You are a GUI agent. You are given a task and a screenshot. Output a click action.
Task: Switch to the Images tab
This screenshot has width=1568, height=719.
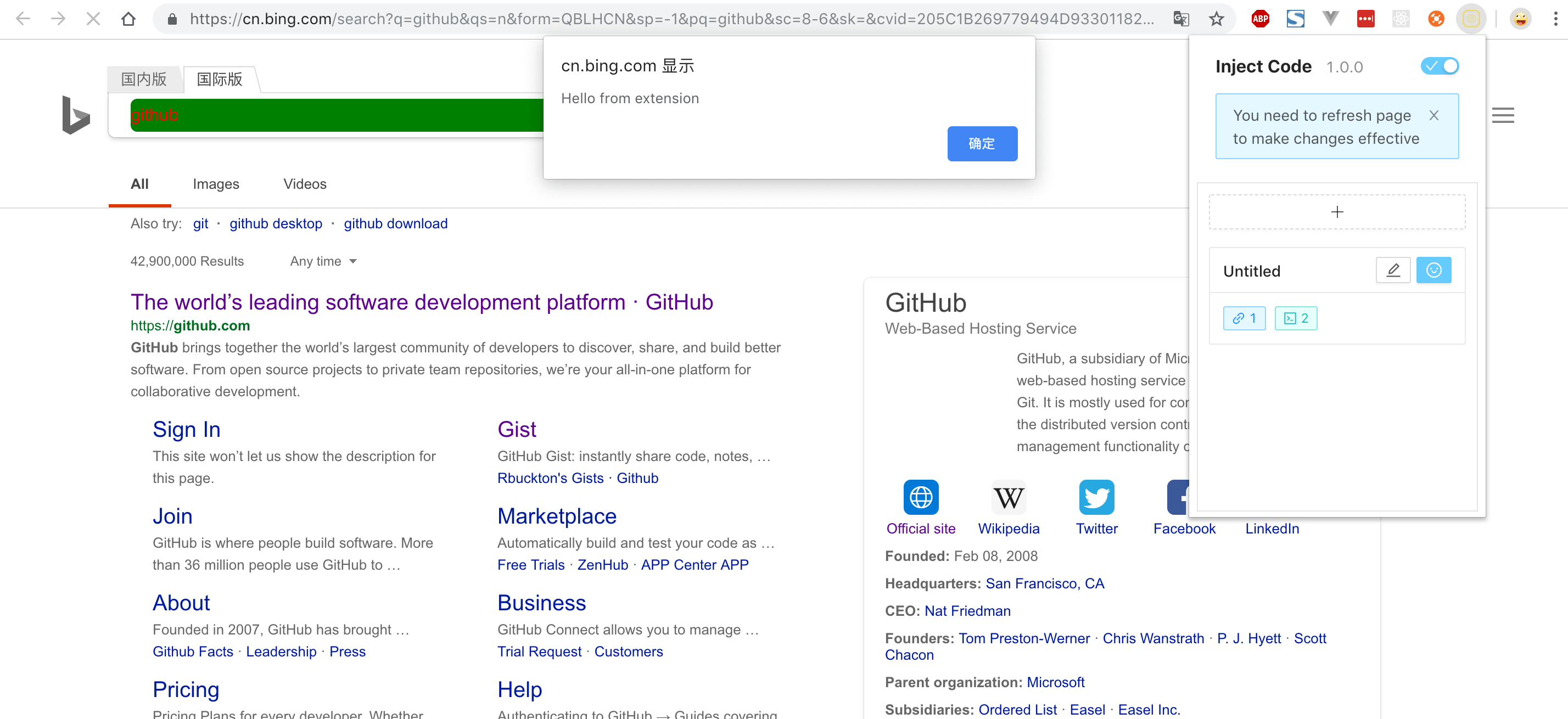(x=216, y=184)
